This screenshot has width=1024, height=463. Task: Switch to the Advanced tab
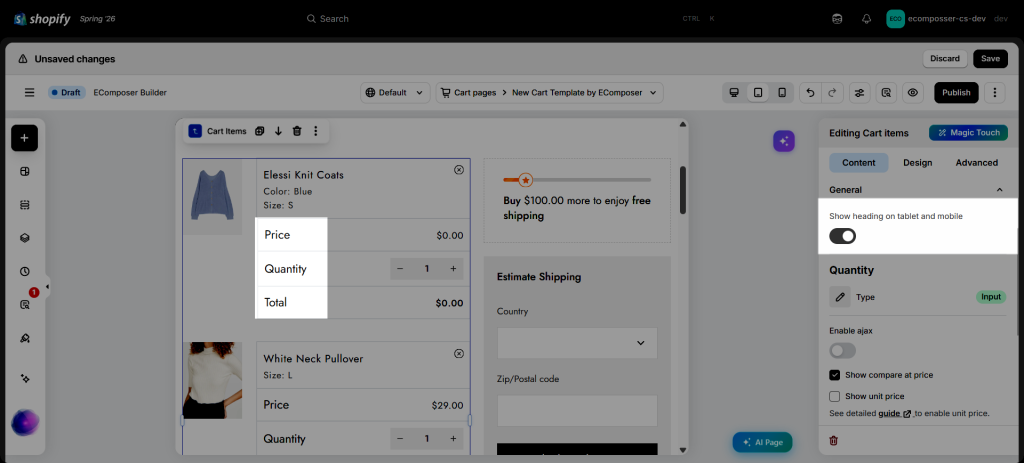pos(976,163)
